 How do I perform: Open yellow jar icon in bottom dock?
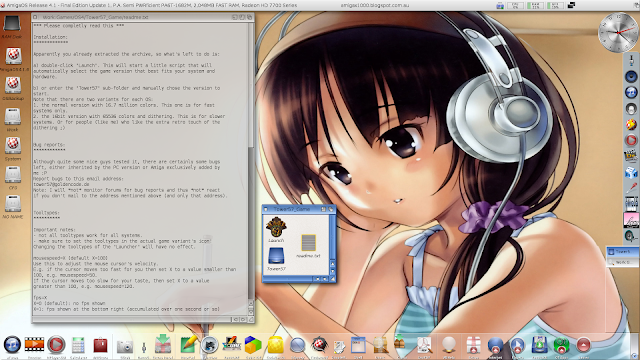point(276,345)
